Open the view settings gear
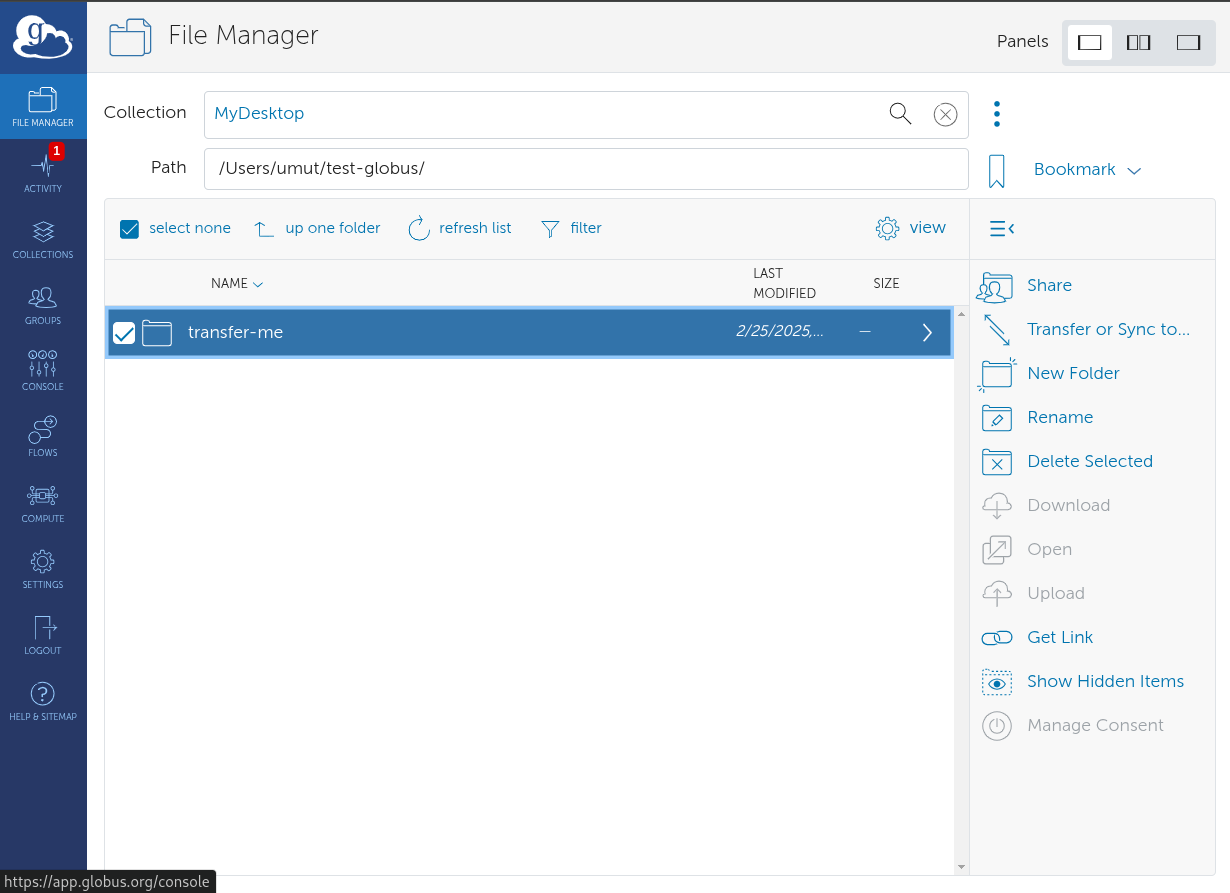 pyautogui.click(x=887, y=229)
